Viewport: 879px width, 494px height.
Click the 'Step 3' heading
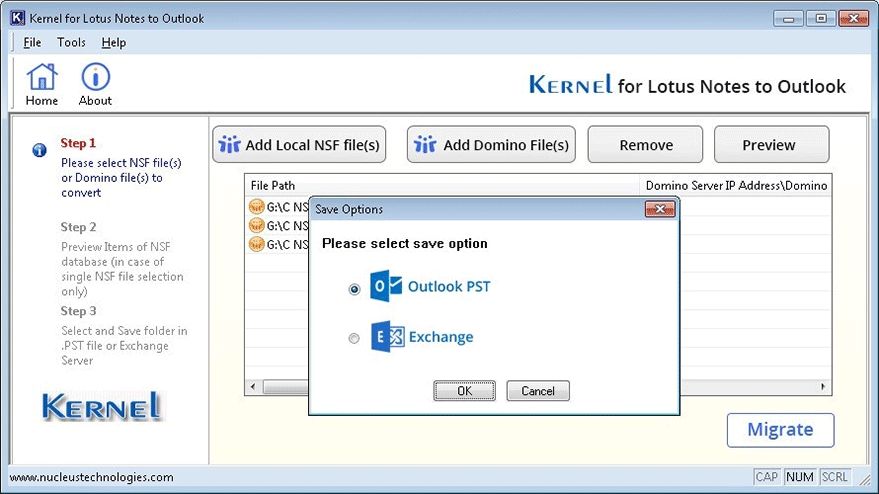coord(78,311)
